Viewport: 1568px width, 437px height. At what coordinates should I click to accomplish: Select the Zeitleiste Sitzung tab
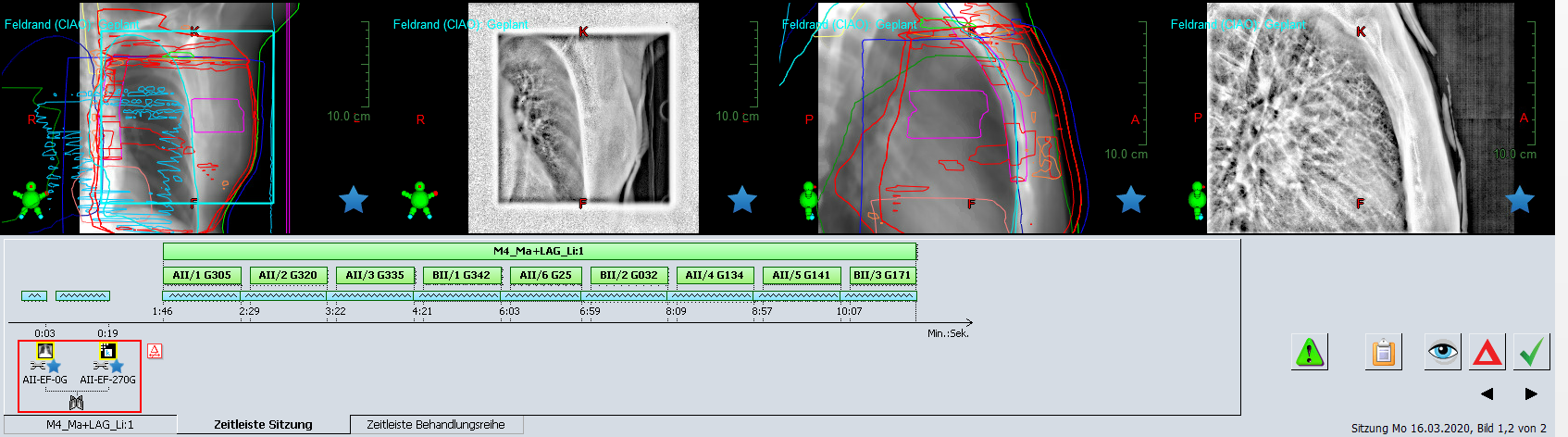click(x=263, y=425)
